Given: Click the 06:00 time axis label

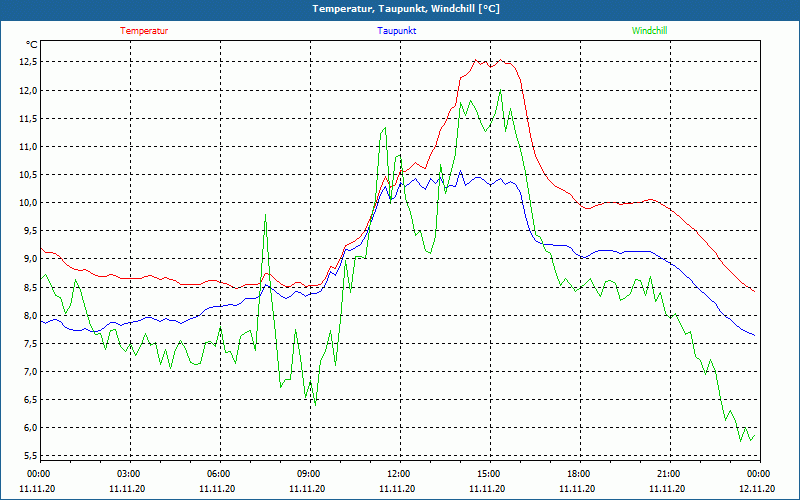Looking at the screenshot, I should pyautogui.click(x=220, y=474).
